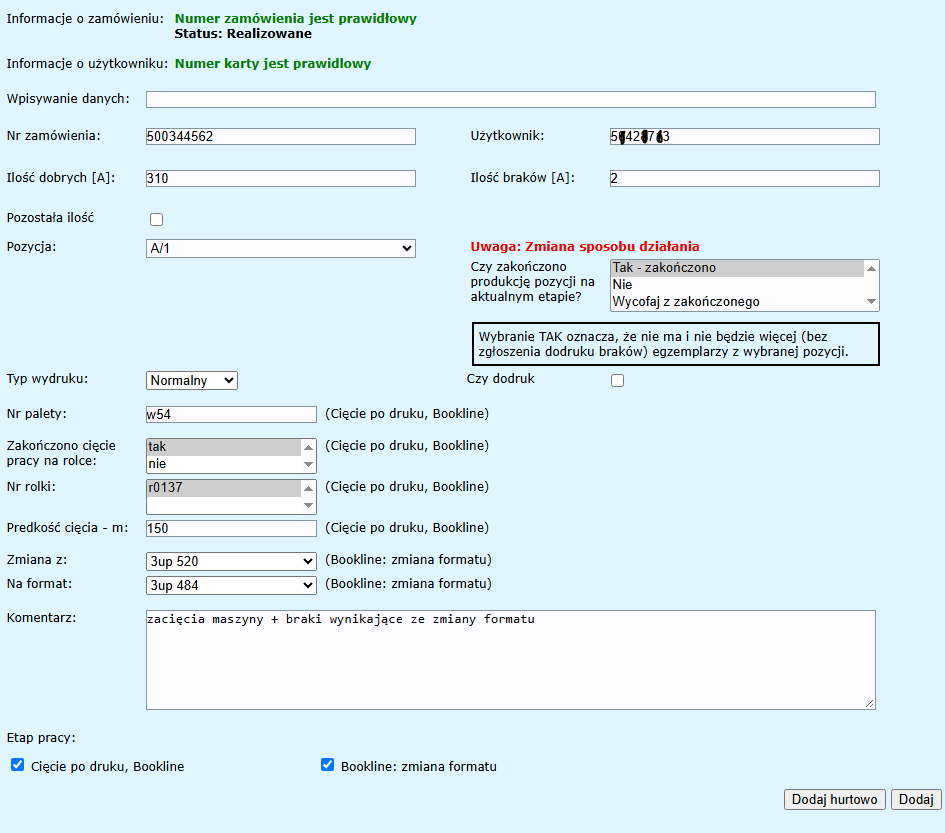This screenshot has height=833, width=945.
Task: Tick the Pozostała ilość checkbox
Action: pos(157,219)
